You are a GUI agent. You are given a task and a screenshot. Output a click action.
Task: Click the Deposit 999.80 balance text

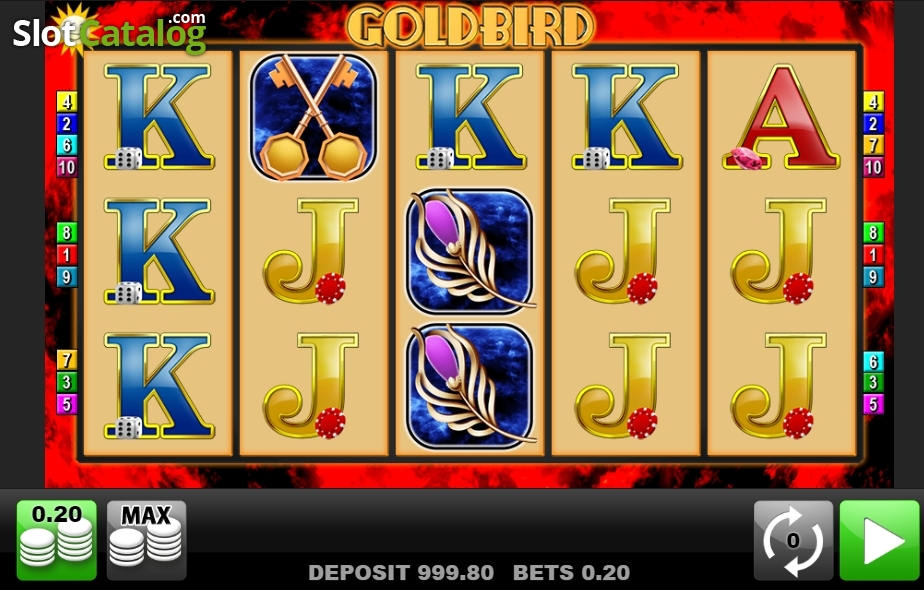(401, 572)
